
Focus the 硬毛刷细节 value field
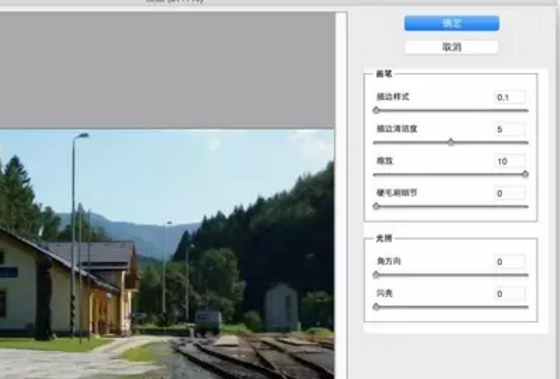(x=510, y=194)
